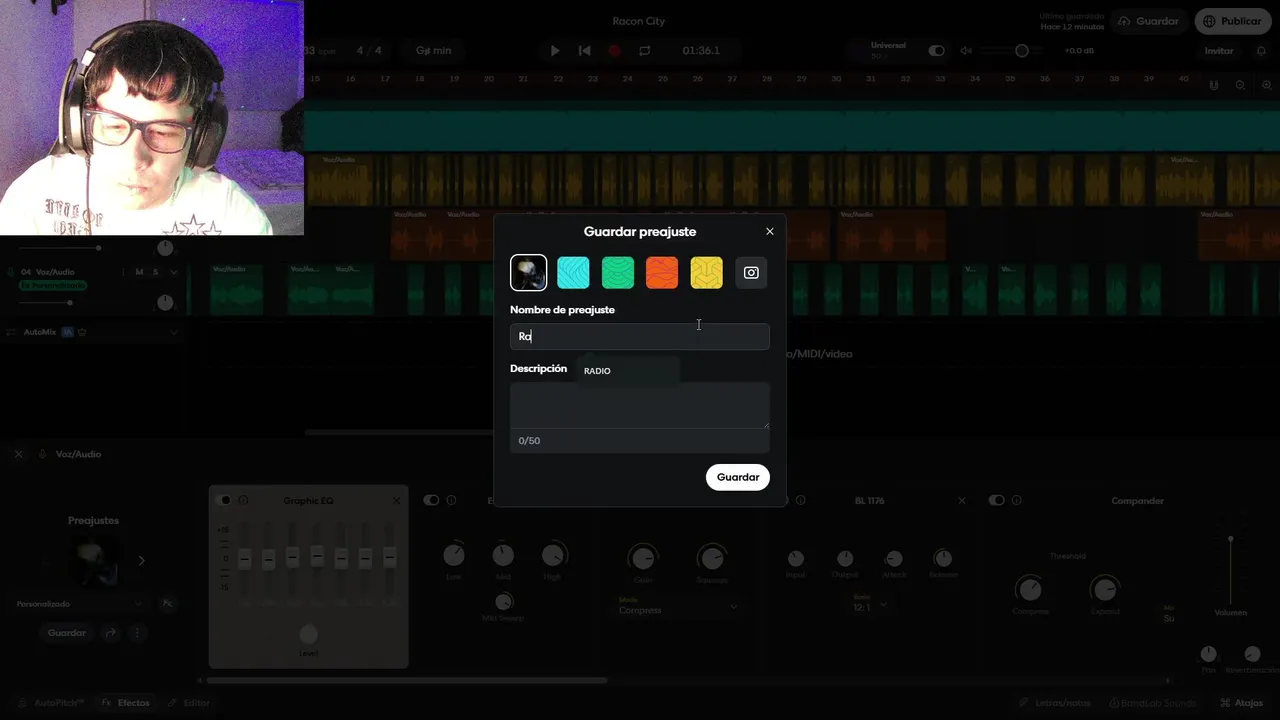The height and width of the screenshot is (720, 1280).
Task: Expand track 04 Voz/Audio options chevron
Action: pos(174,272)
